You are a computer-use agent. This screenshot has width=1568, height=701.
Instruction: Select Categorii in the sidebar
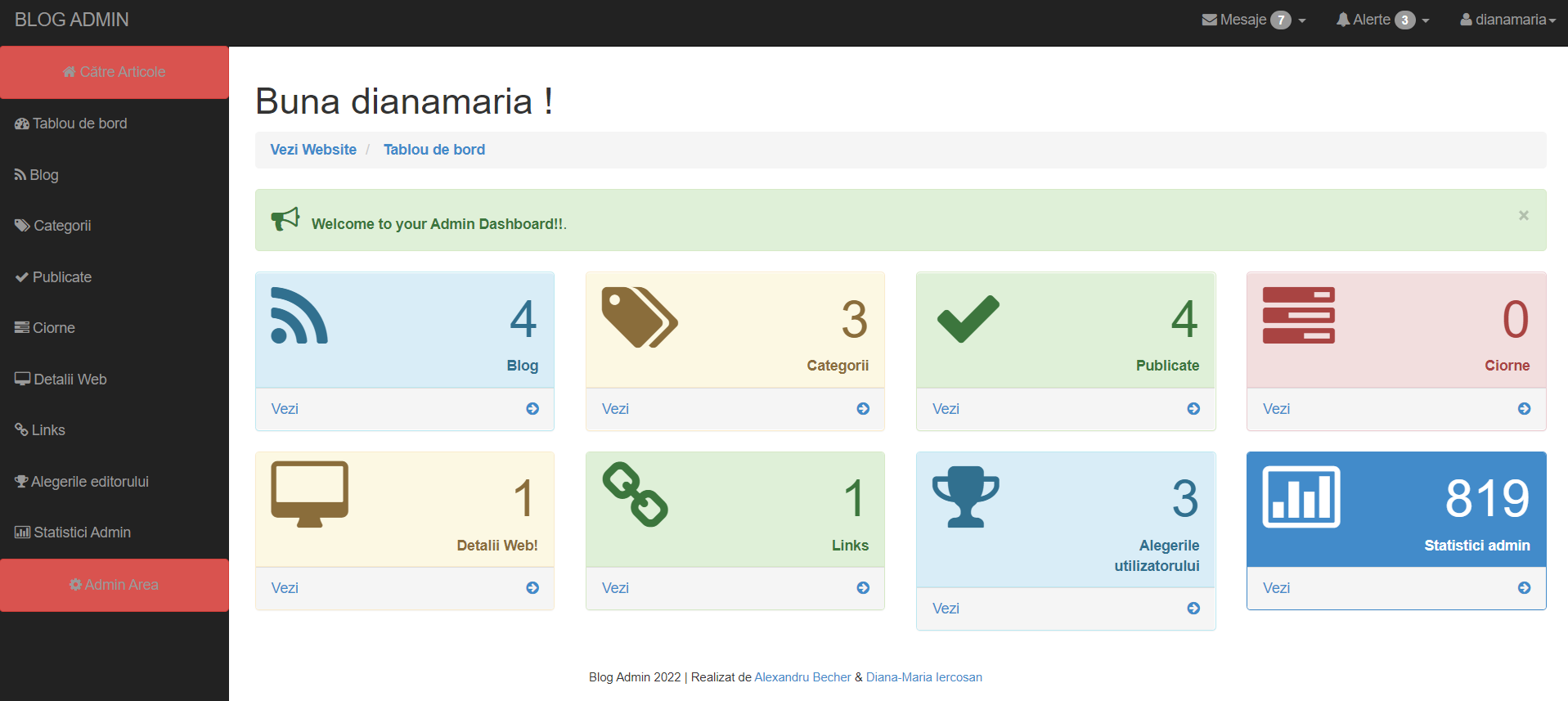62,226
